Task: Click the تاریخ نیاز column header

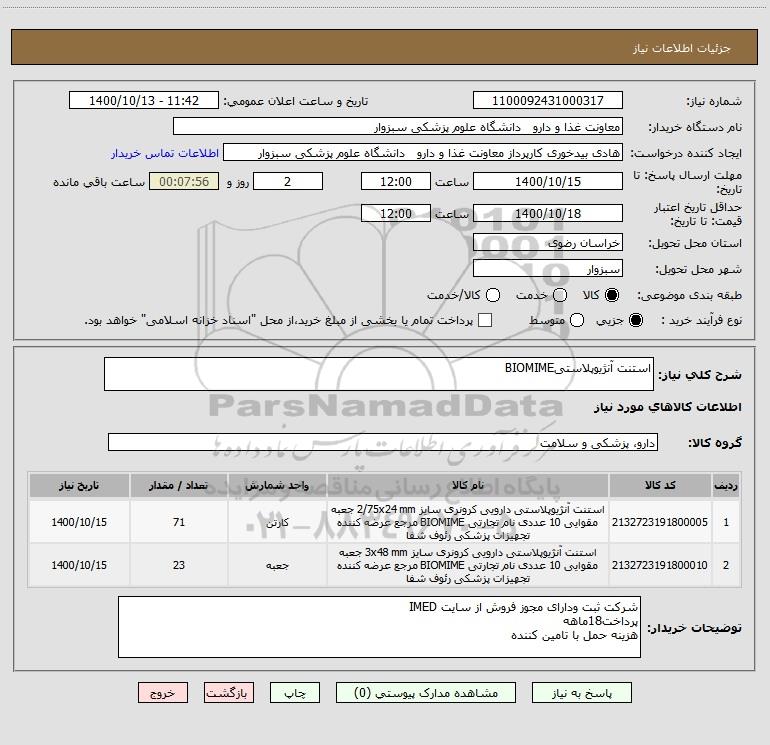Action: point(79,486)
